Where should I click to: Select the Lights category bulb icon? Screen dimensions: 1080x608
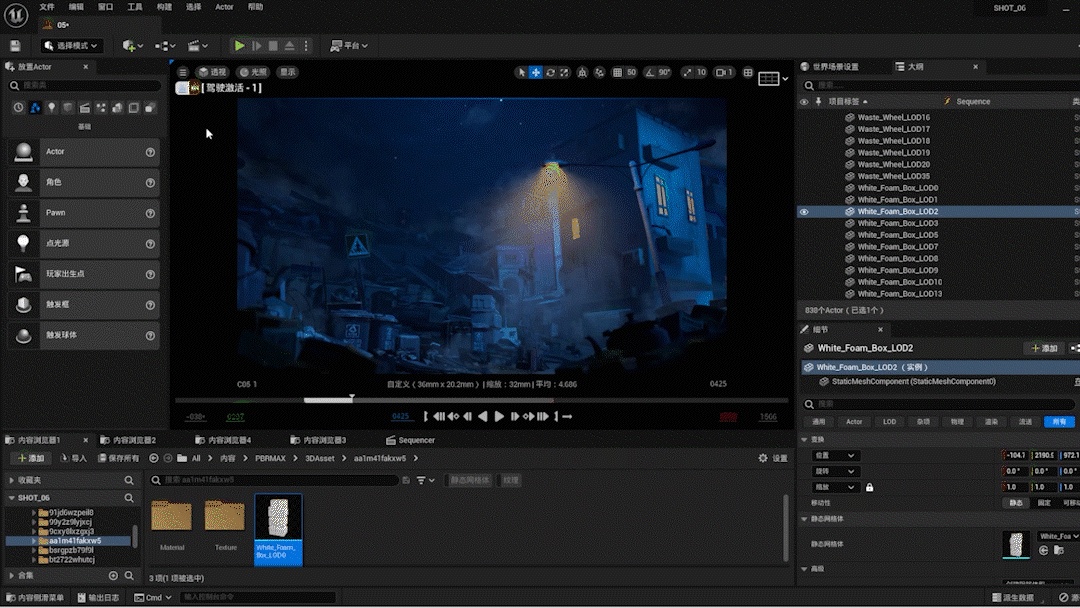click(x=51, y=108)
